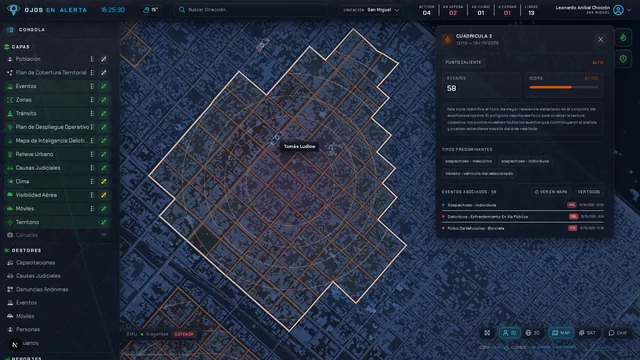This screenshot has width=640, height=360.
Task: Click the Población layer icon
Action: [10, 59]
